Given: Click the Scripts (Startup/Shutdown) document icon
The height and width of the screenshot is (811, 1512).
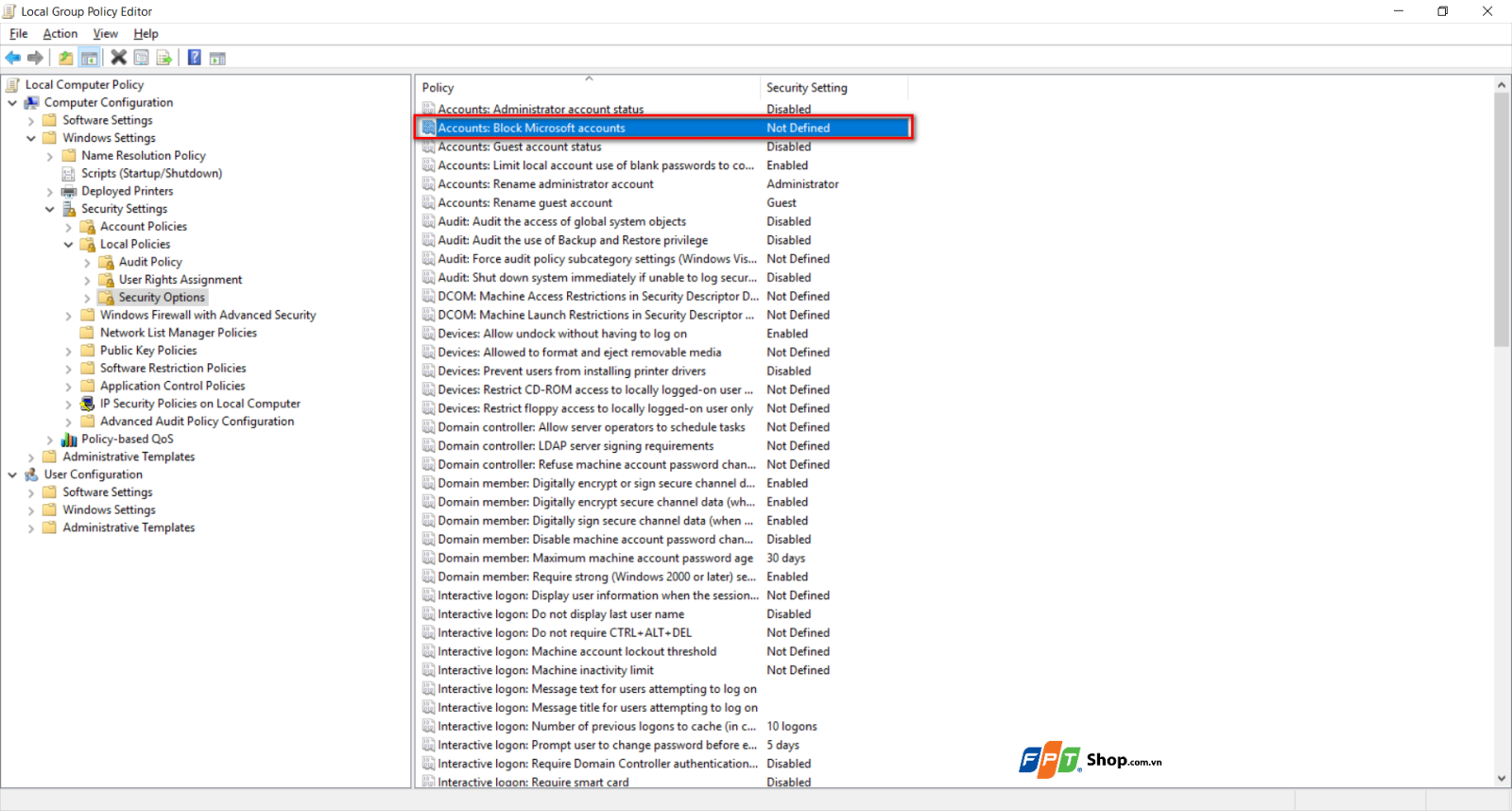Looking at the screenshot, I should (x=69, y=173).
